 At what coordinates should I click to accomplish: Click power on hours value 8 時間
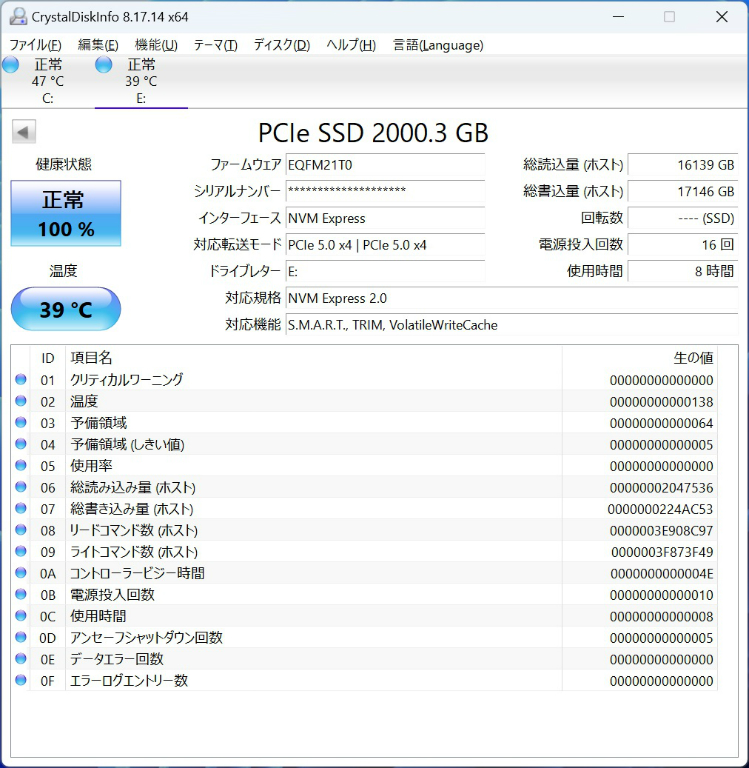(x=683, y=271)
